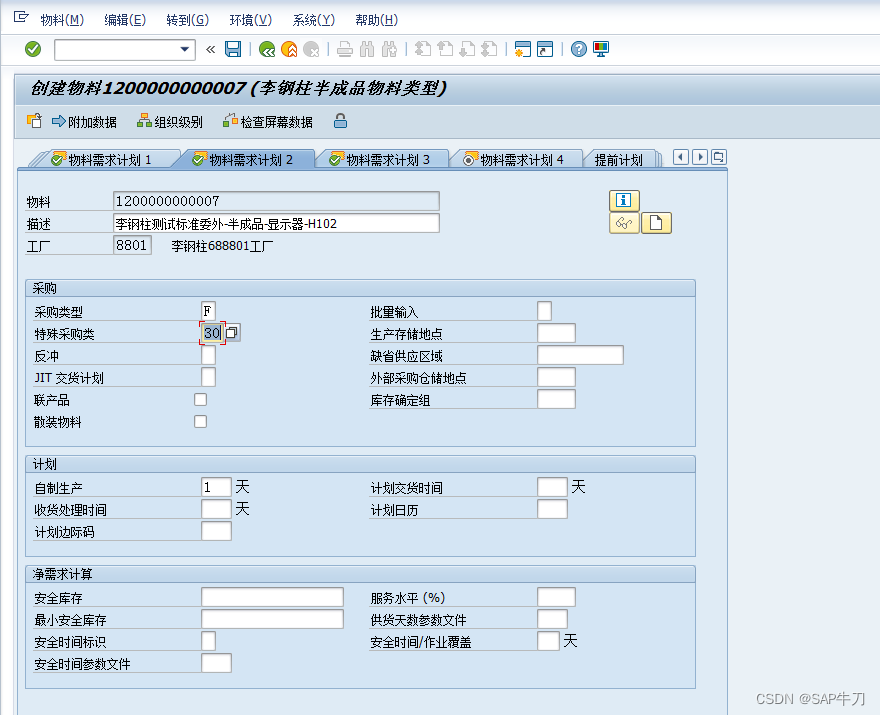Save the material with the floppy disk icon
This screenshot has height=715, width=880.
(x=233, y=49)
